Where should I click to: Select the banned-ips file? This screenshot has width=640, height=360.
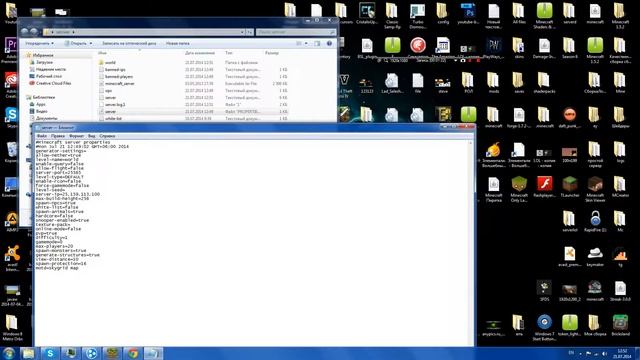[x=115, y=70]
